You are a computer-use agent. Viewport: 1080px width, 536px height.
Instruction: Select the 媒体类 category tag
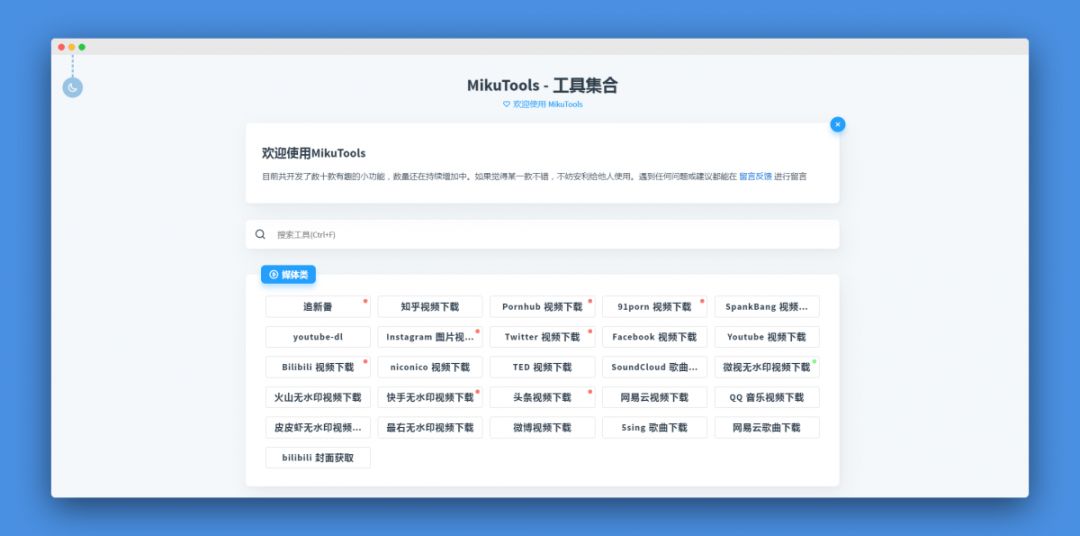289,274
